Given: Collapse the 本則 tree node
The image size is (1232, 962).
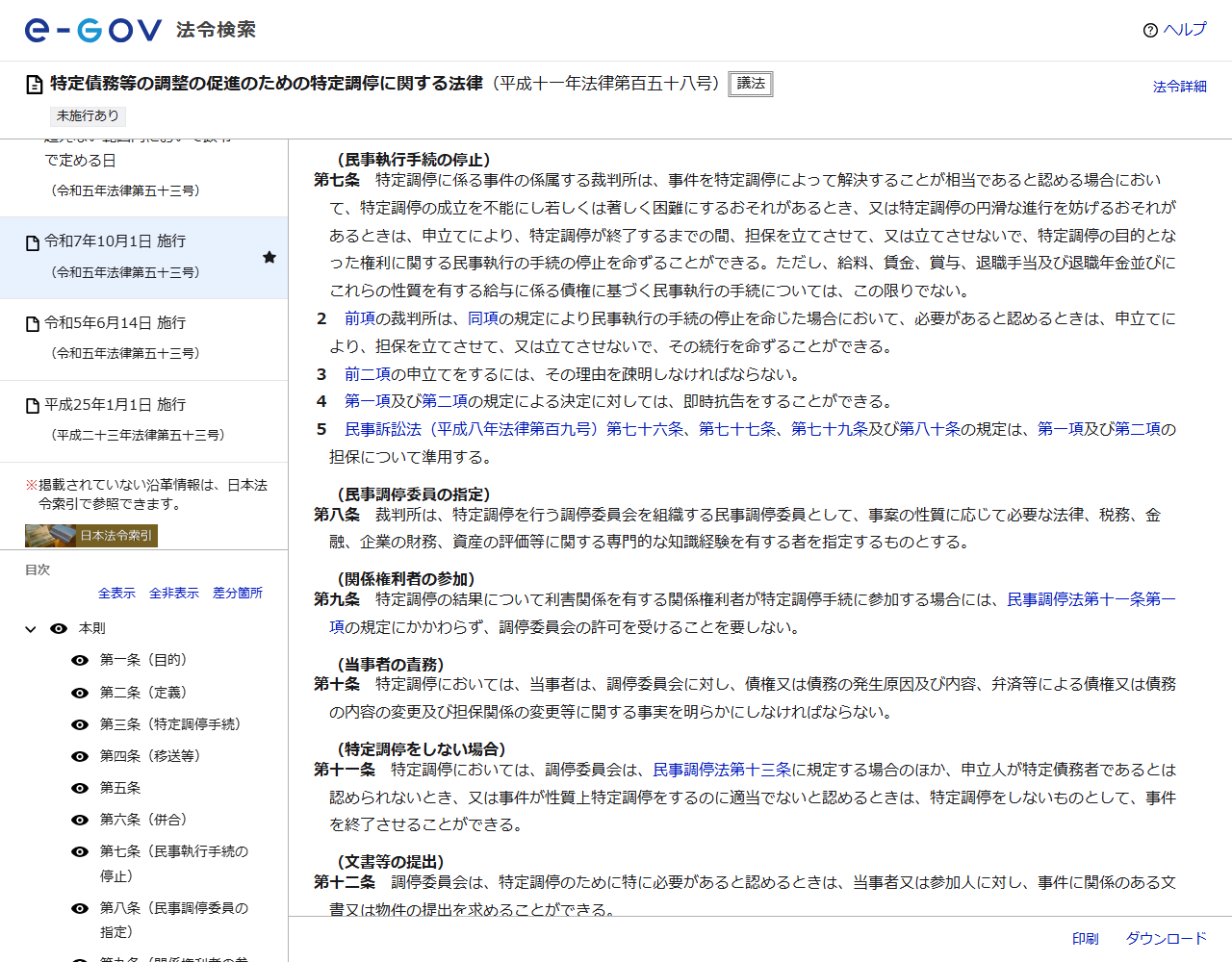Looking at the screenshot, I should (x=31, y=629).
